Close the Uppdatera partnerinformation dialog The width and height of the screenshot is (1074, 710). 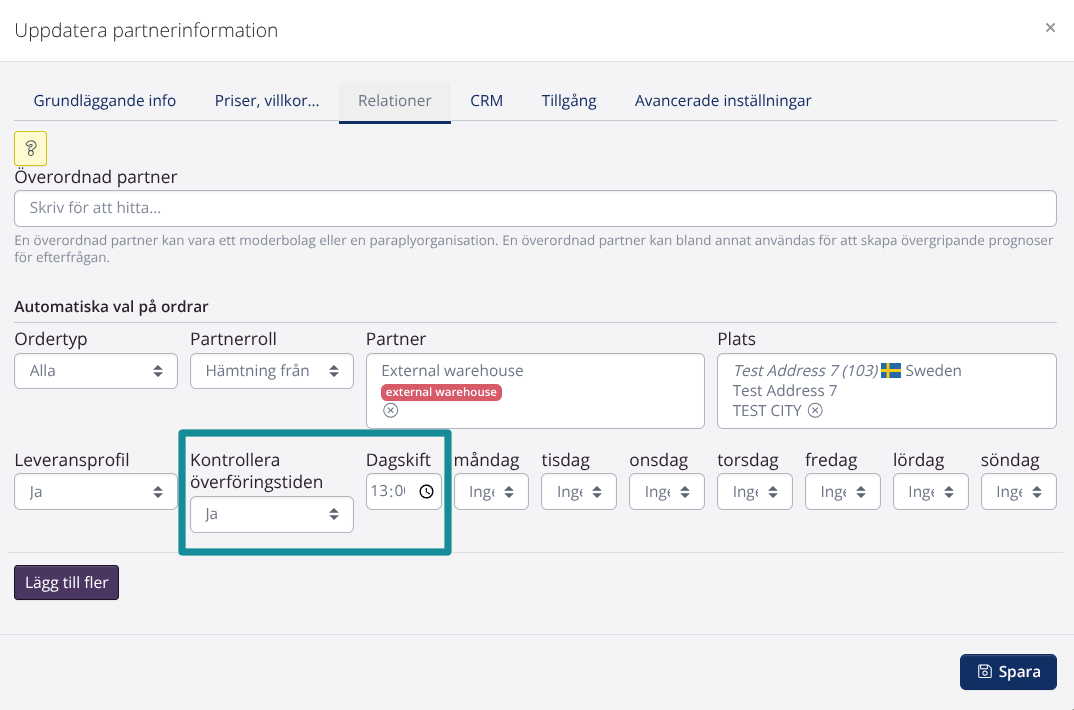(1050, 28)
